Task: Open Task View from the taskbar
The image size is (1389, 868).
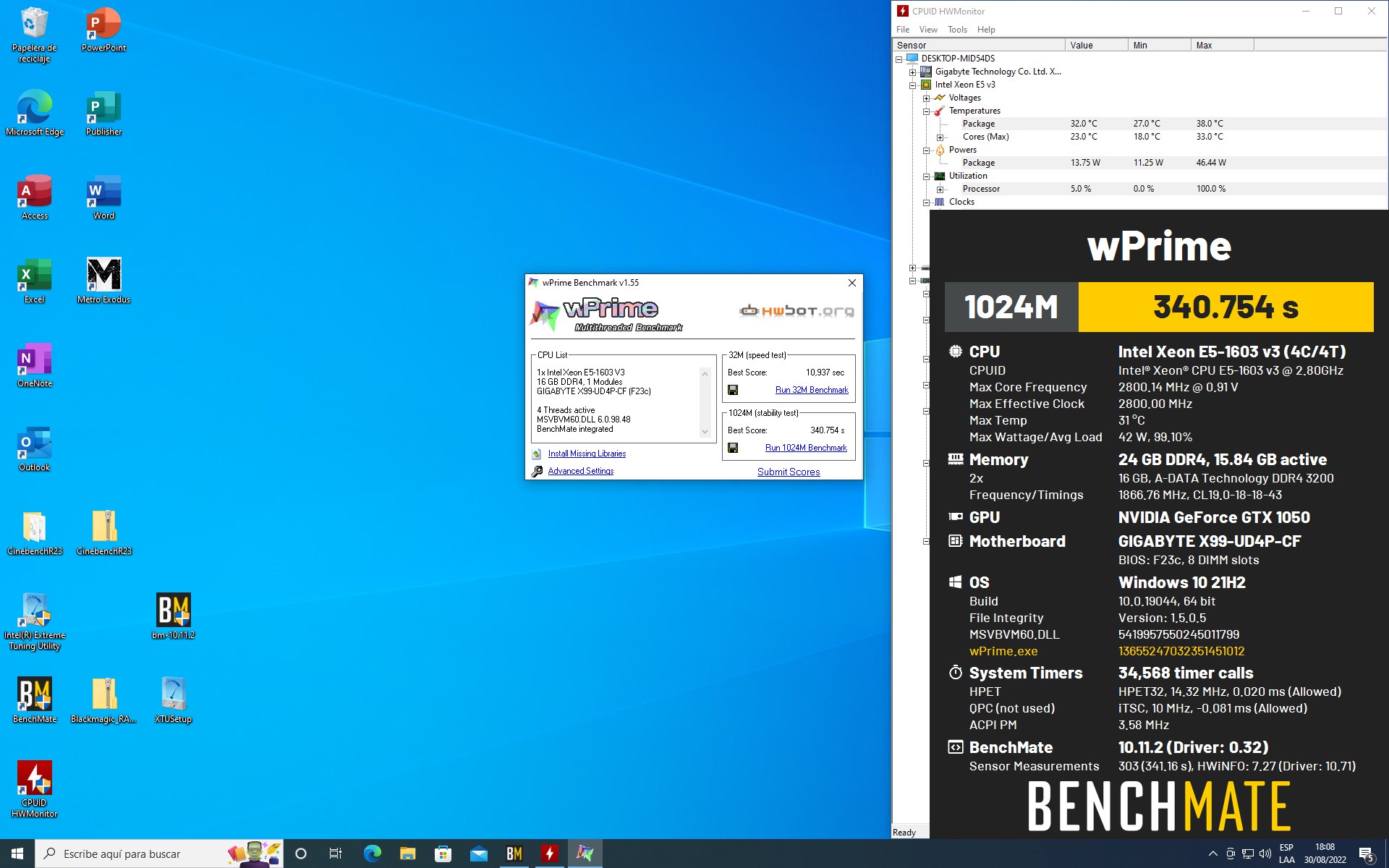Action: coord(336,854)
